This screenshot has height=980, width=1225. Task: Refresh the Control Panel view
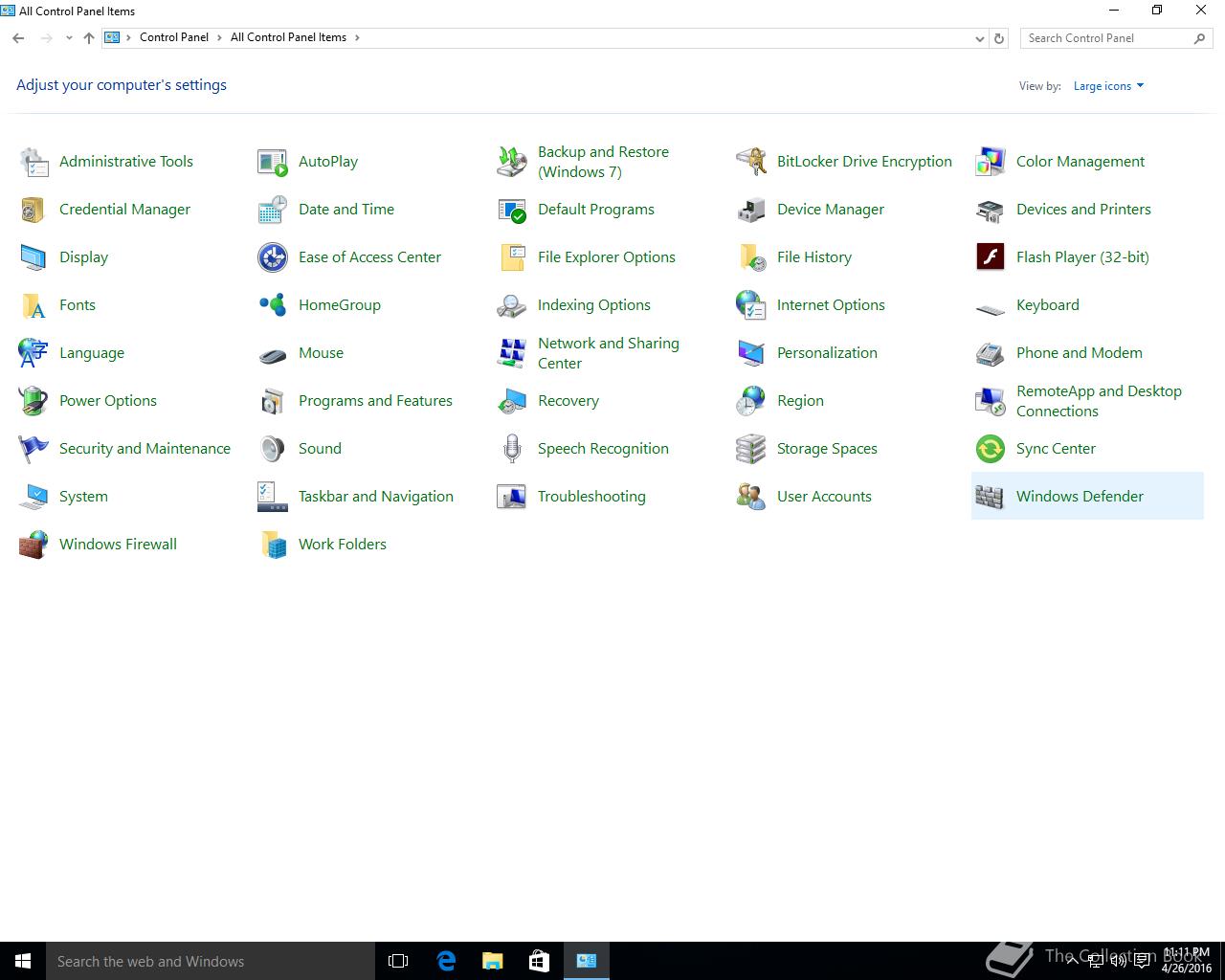point(999,38)
